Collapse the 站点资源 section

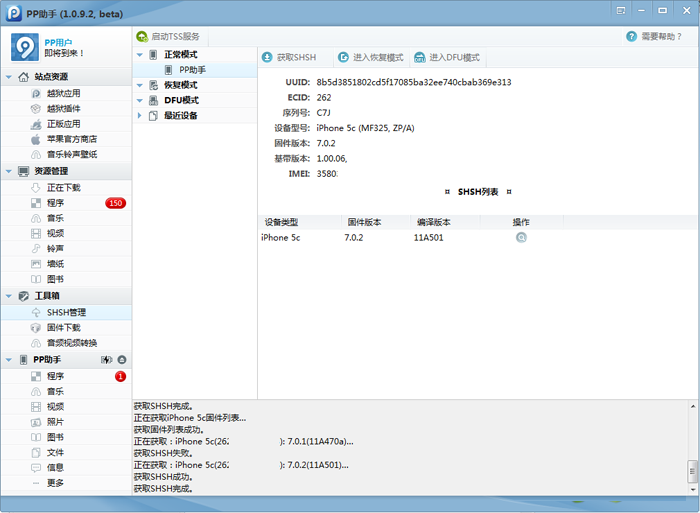[x=8, y=77]
